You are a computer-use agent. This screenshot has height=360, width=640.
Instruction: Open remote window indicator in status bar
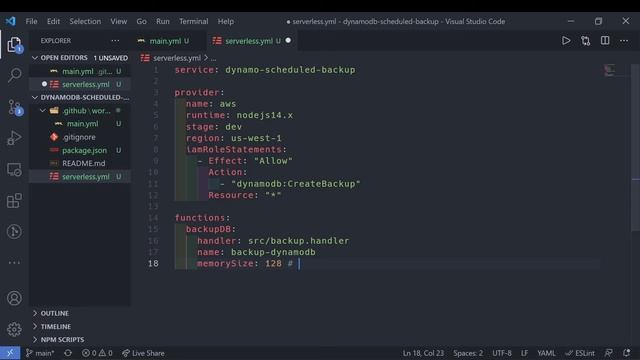tap(10, 353)
